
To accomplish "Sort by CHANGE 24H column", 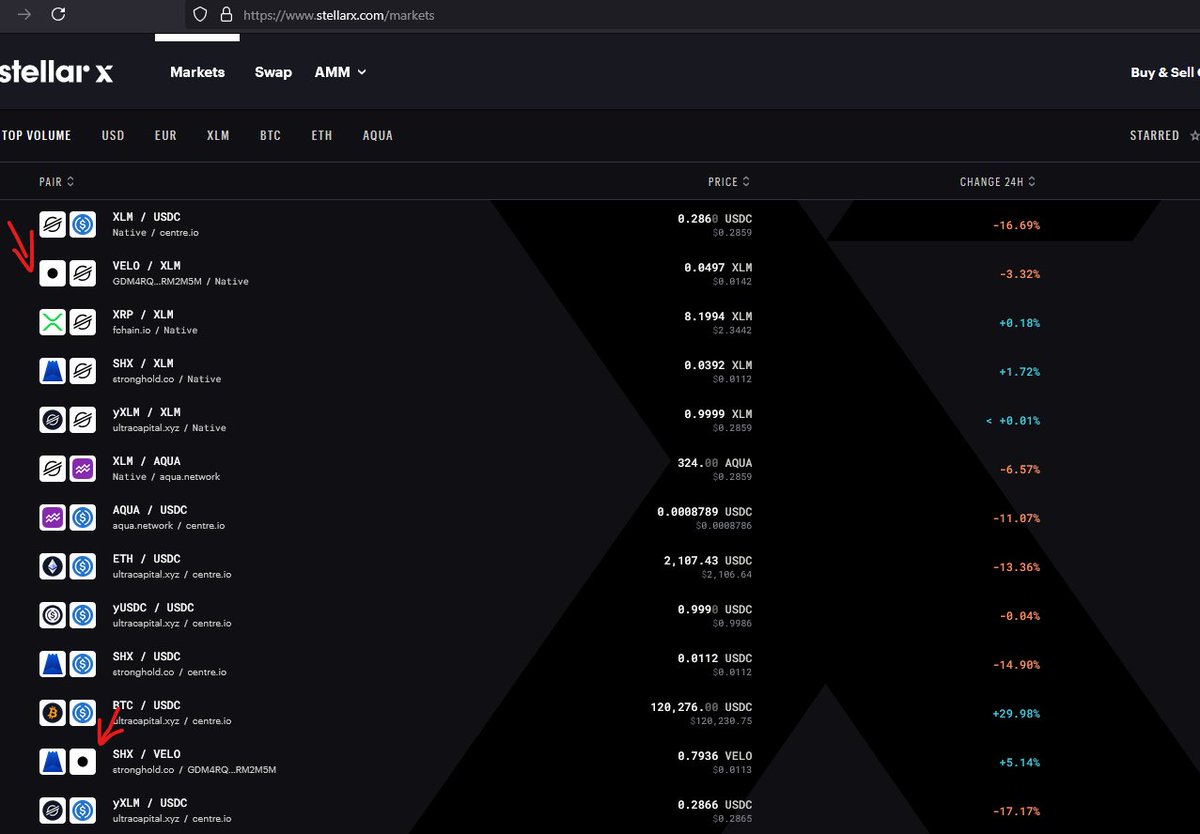I will (998, 182).
